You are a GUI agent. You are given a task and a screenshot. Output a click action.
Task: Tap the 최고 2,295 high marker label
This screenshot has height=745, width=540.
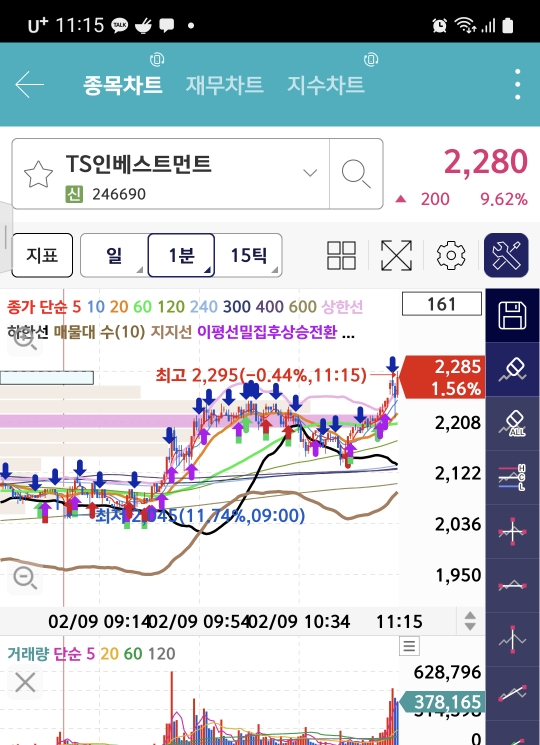(261, 375)
